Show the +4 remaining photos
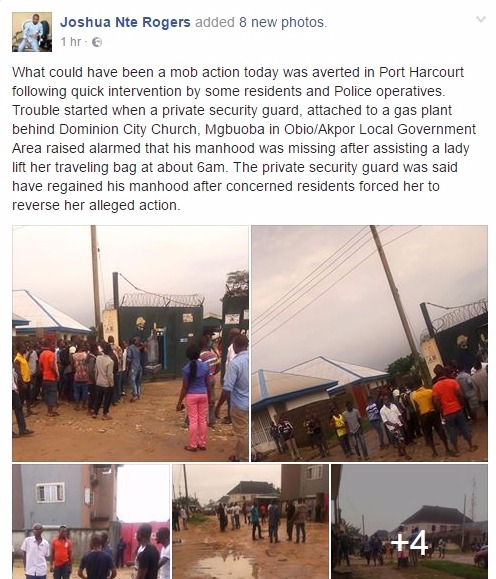This screenshot has width=496, height=579. [409, 521]
